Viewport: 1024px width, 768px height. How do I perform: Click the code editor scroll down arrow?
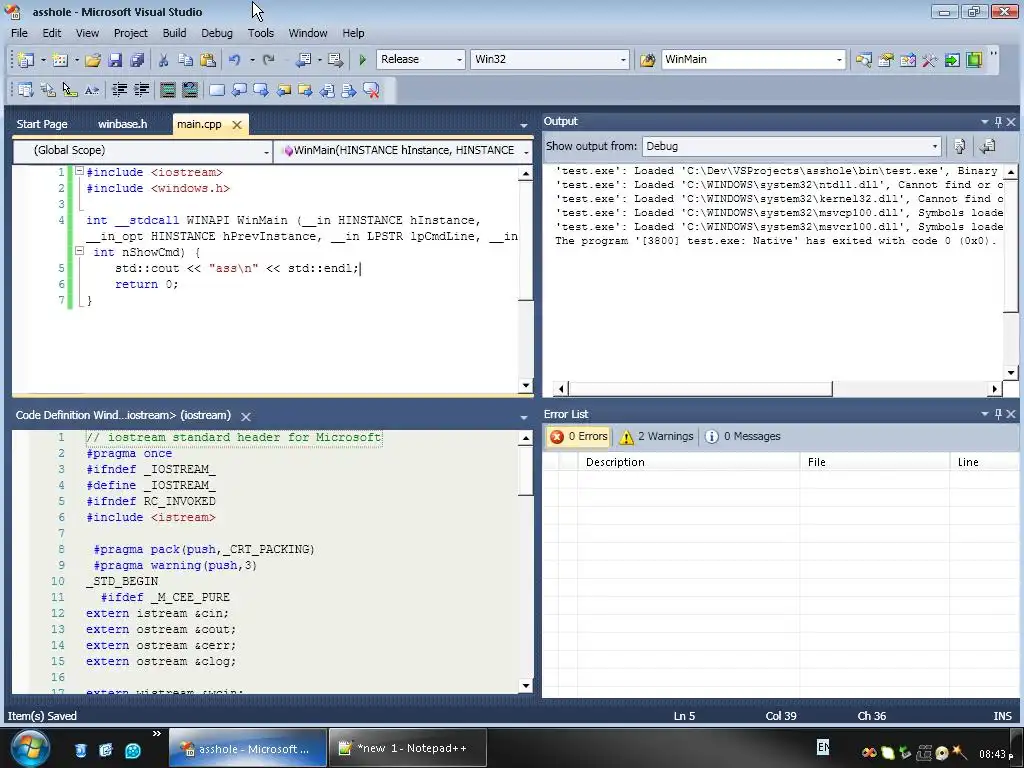[526, 385]
